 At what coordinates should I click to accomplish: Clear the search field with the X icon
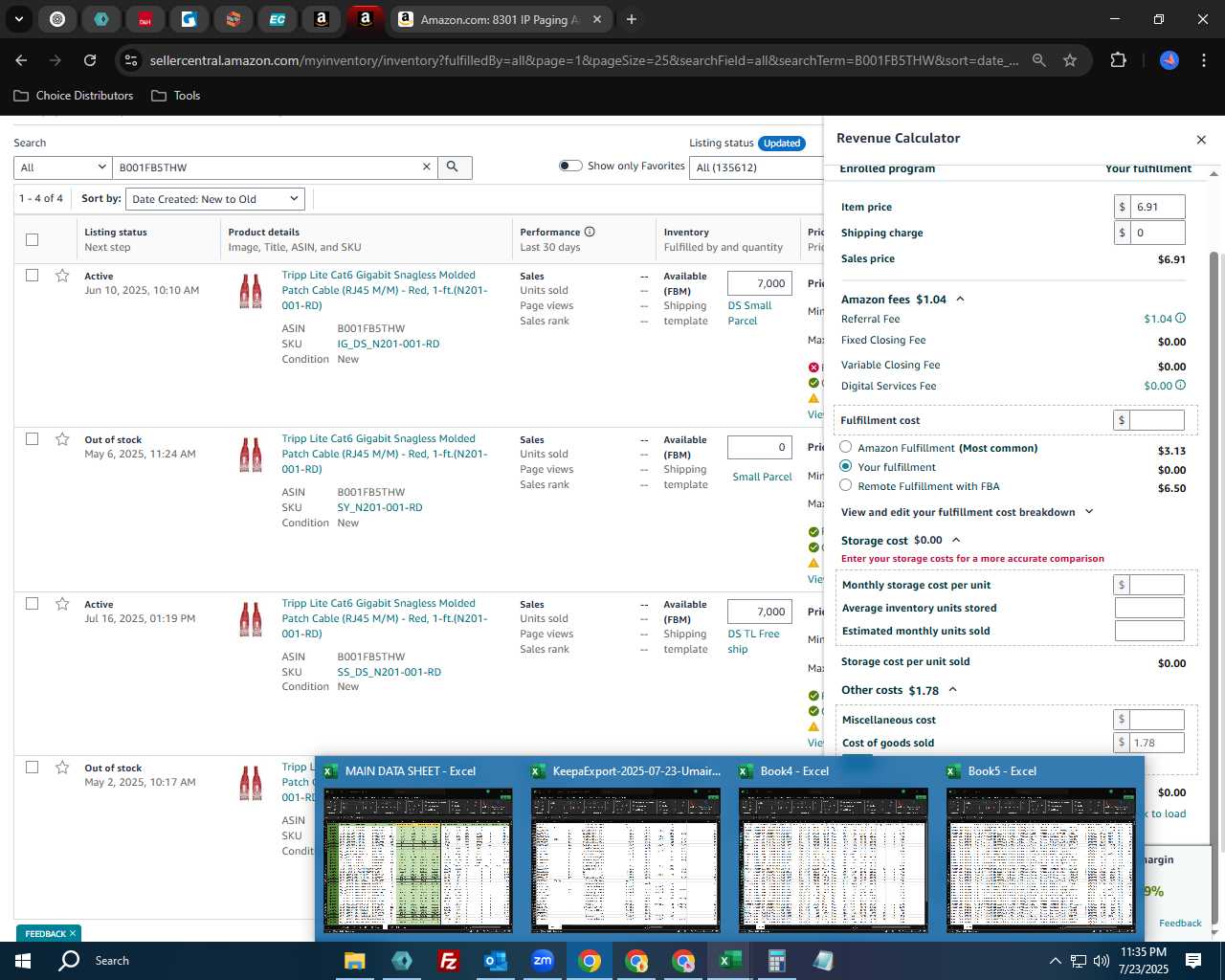click(427, 167)
